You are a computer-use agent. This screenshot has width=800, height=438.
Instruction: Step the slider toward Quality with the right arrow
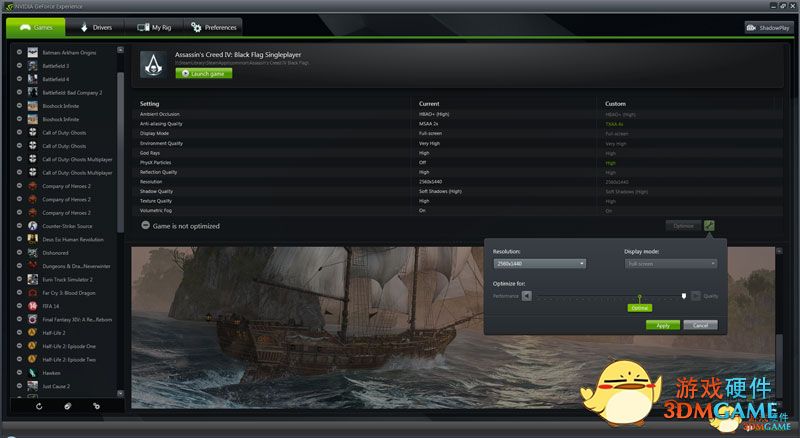click(695, 296)
